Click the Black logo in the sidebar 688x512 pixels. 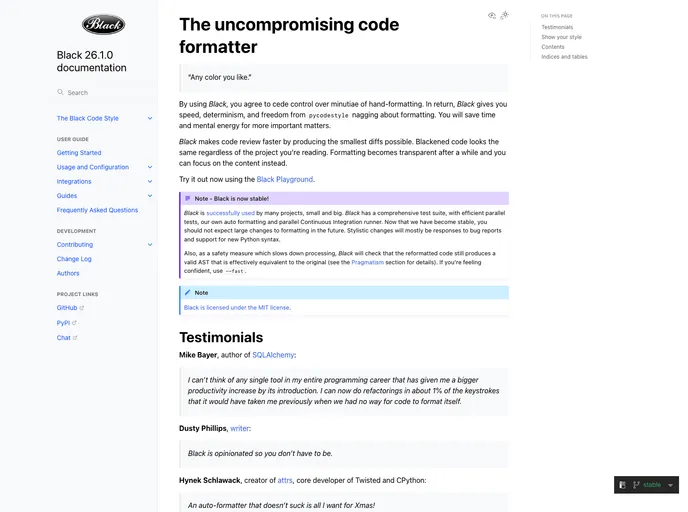[104, 25]
